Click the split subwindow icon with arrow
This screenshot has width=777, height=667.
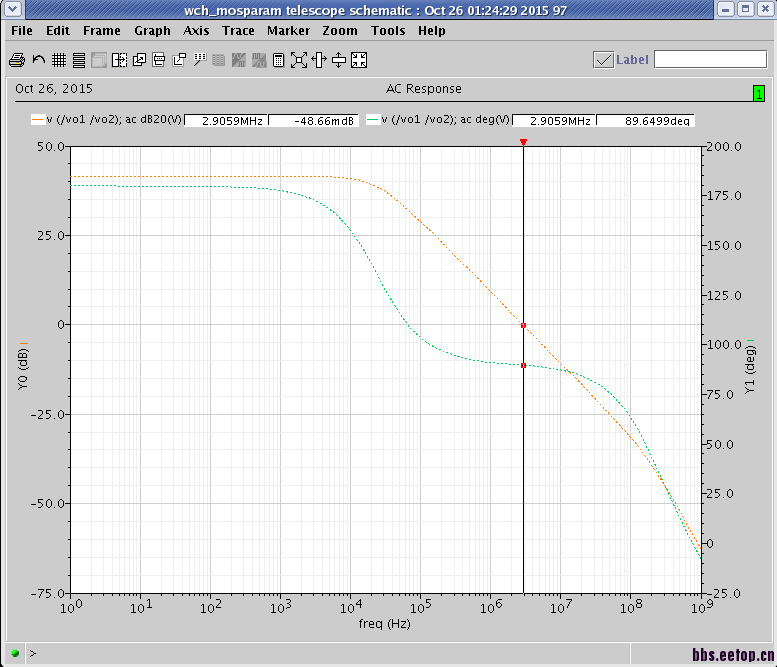[119, 60]
